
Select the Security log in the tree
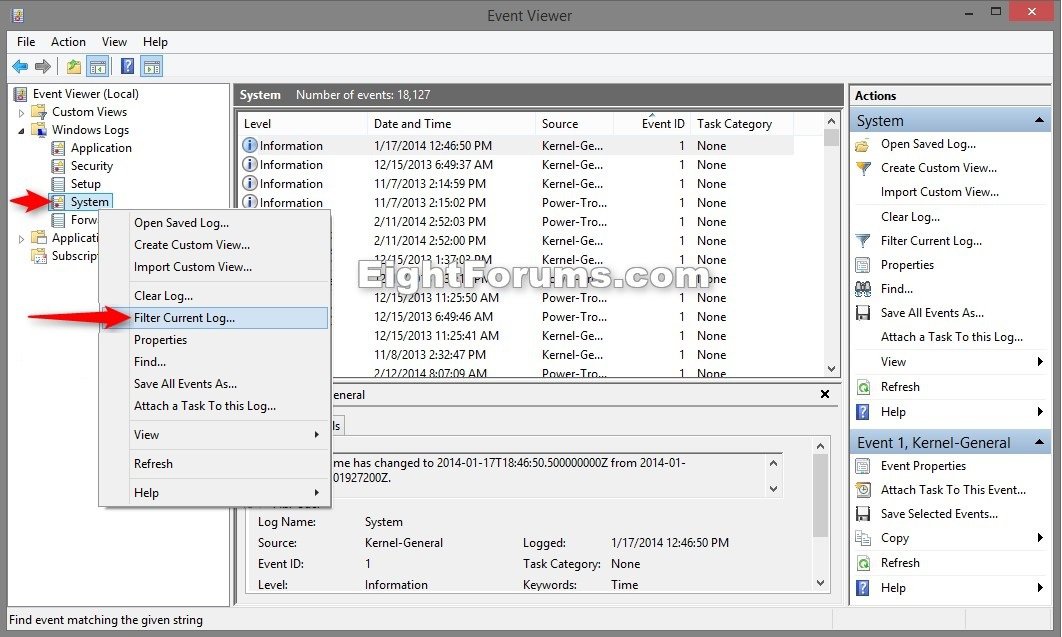pyautogui.click(x=91, y=165)
